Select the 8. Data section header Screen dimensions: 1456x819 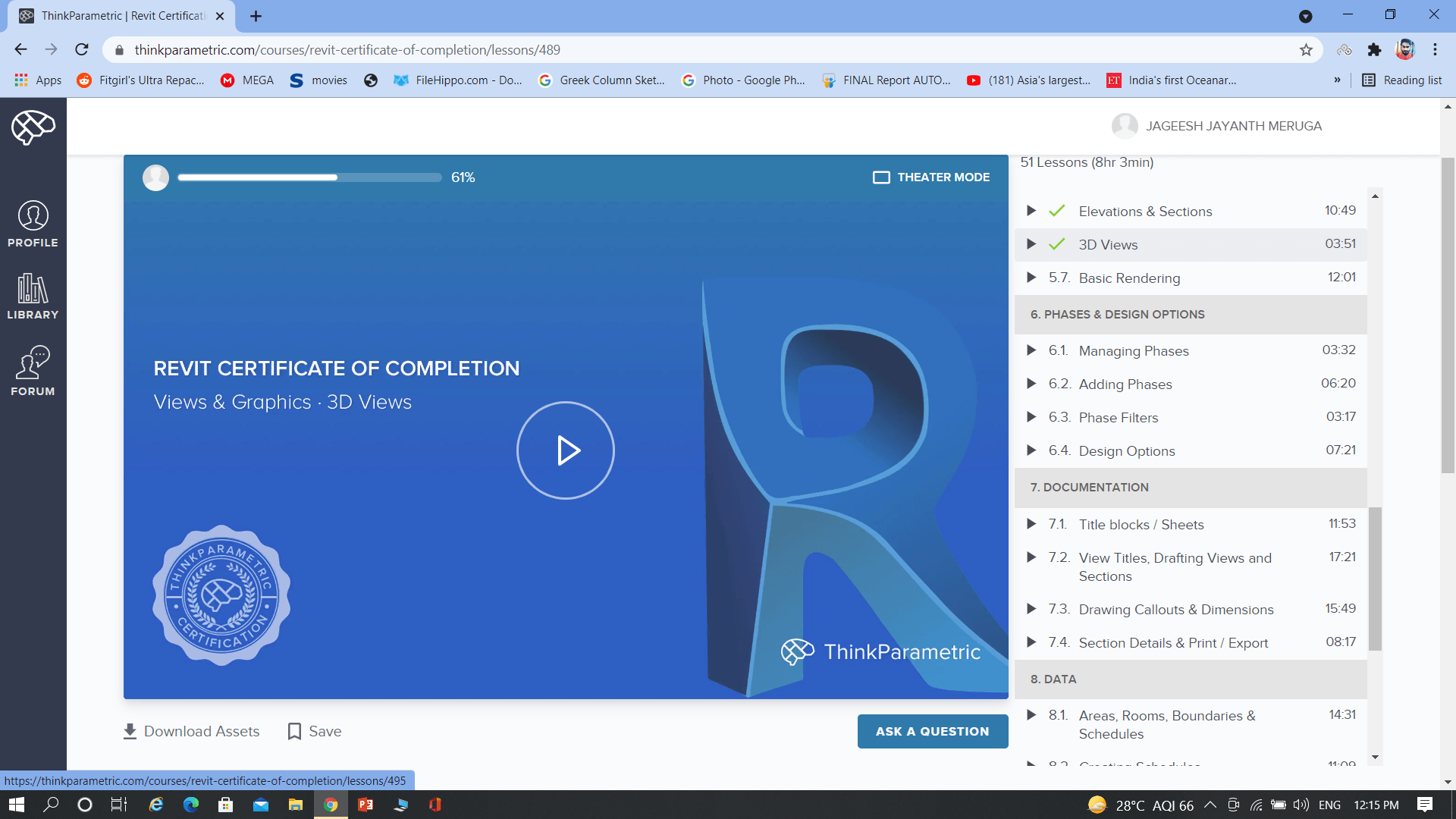1191,679
